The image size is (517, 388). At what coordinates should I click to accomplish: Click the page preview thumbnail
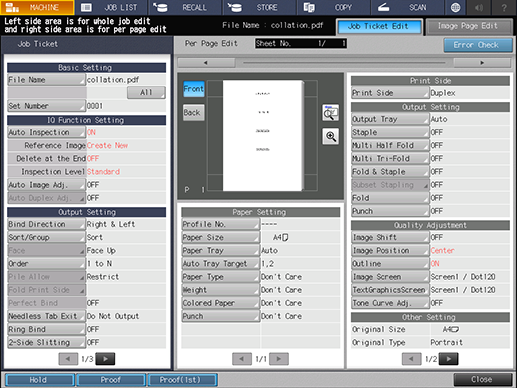click(x=263, y=135)
